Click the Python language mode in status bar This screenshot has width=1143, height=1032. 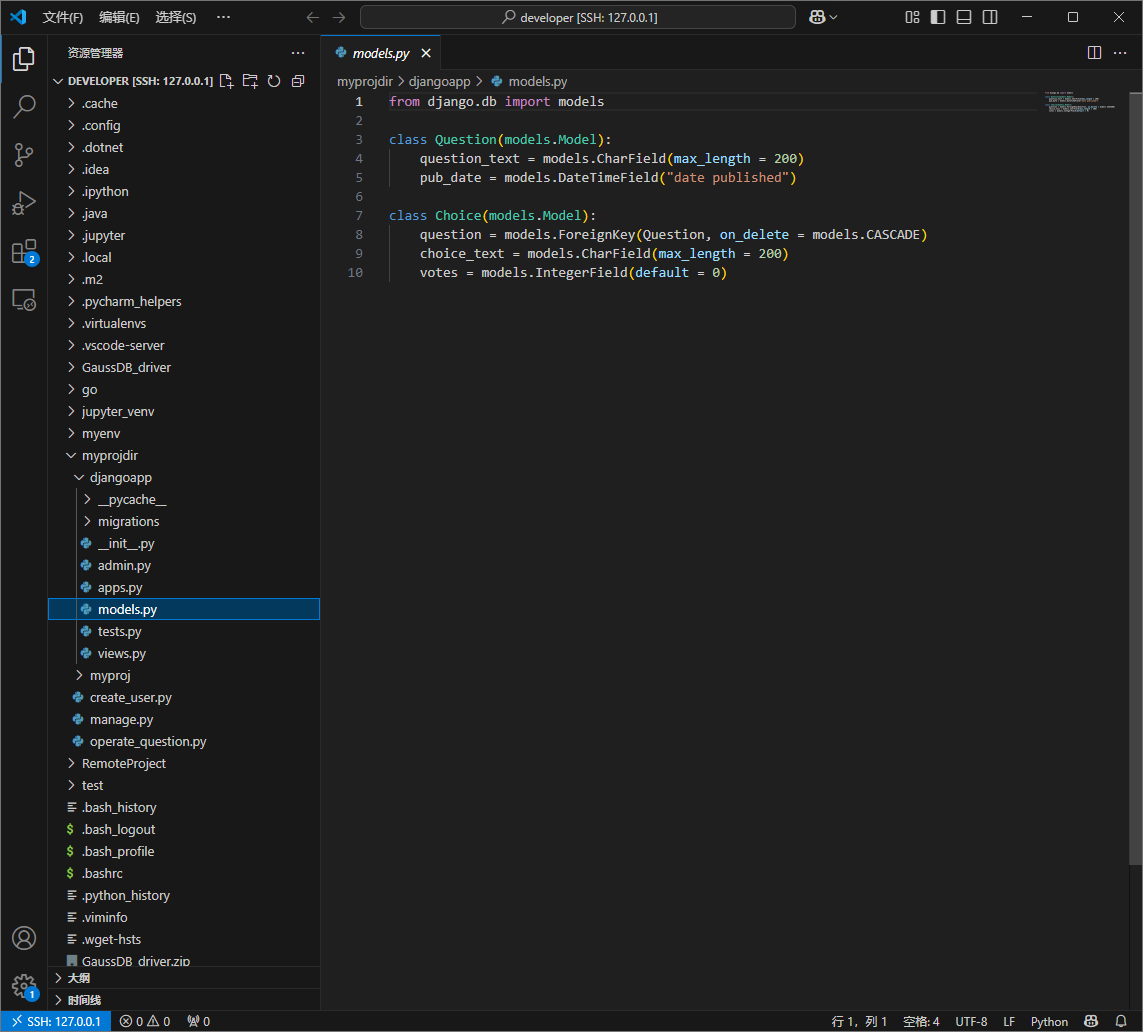click(1049, 1021)
